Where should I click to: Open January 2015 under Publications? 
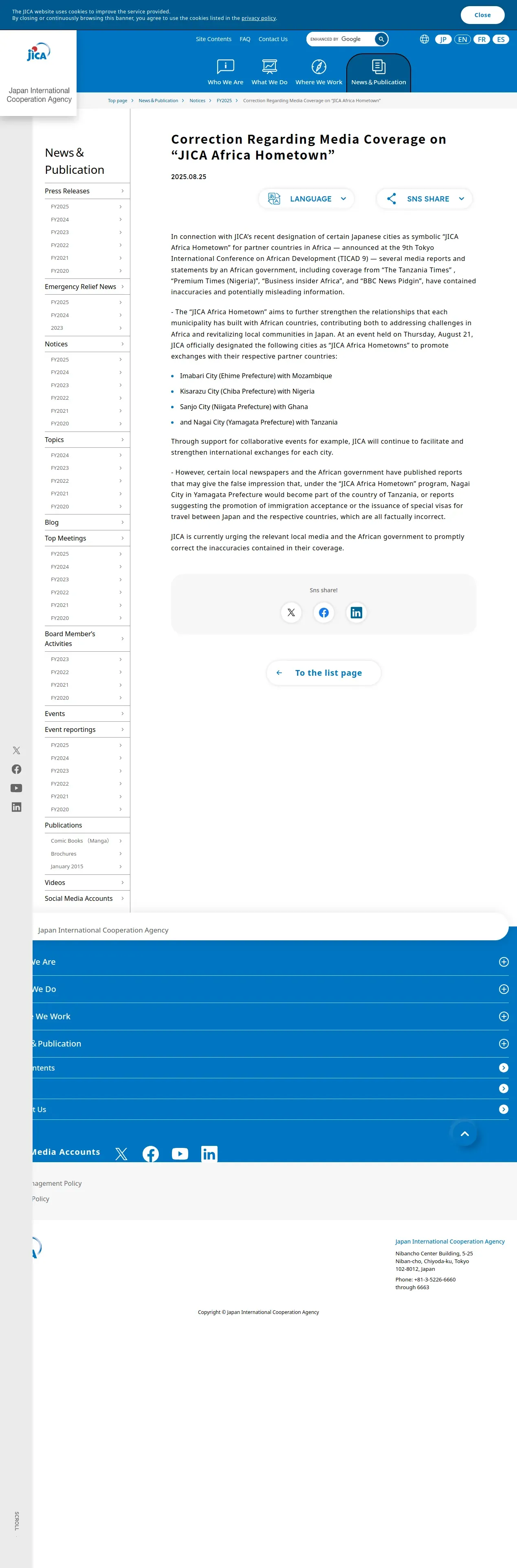coord(86,866)
